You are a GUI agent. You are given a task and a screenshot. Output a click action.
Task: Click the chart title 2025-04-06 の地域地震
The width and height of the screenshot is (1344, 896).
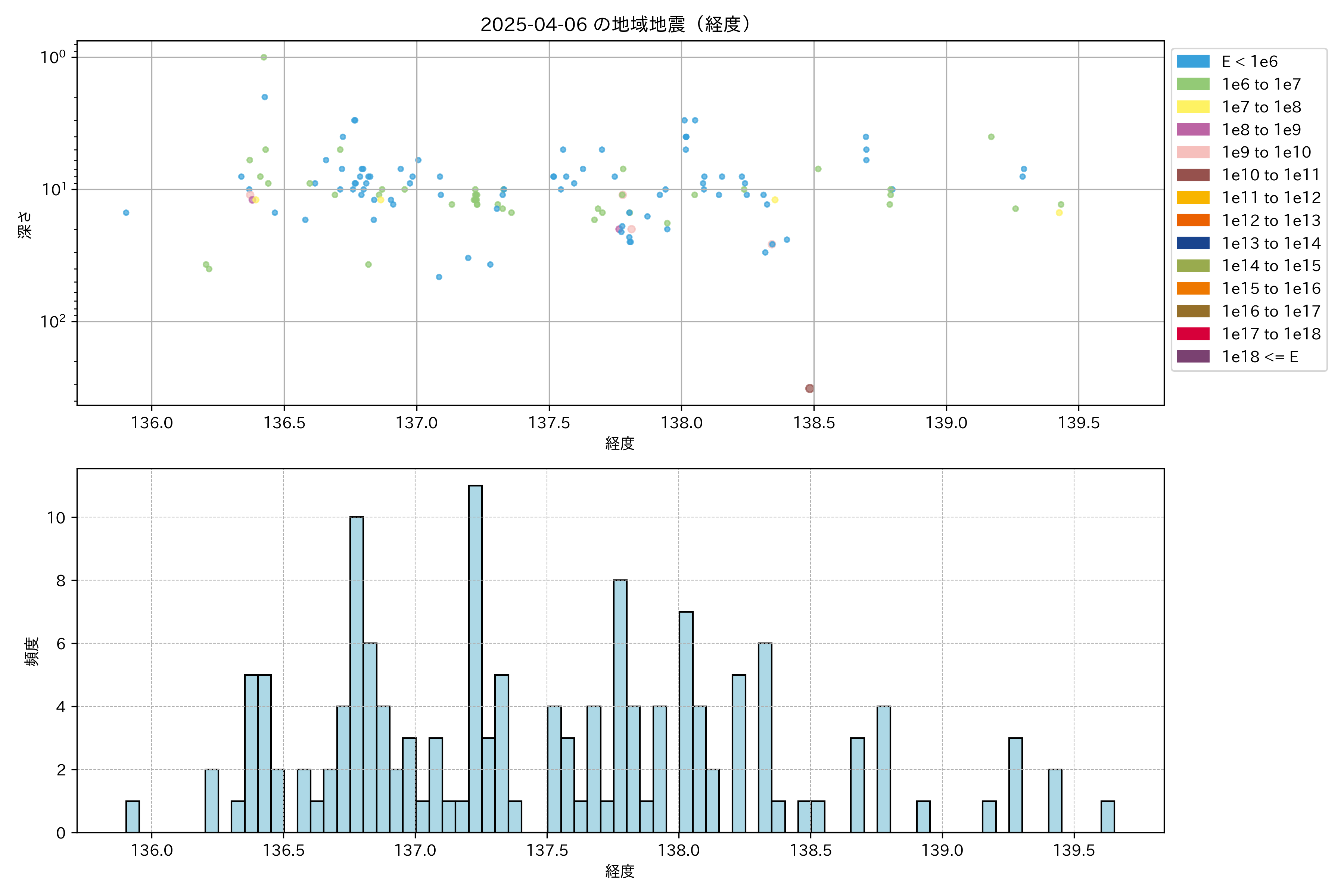click(x=615, y=24)
